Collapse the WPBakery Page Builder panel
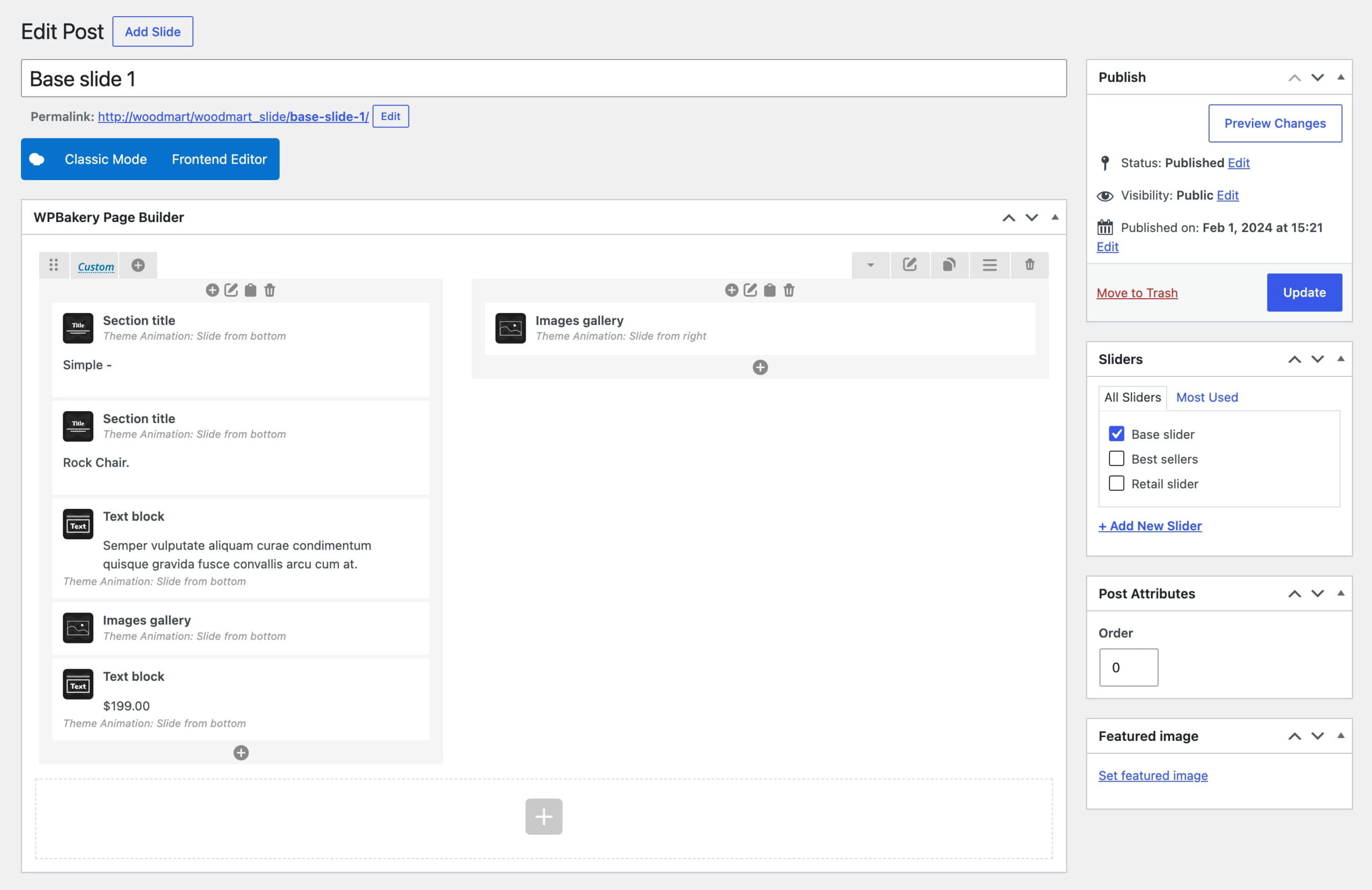The height and width of the screenshot is (890, 1372). (x=1055, y=218)
